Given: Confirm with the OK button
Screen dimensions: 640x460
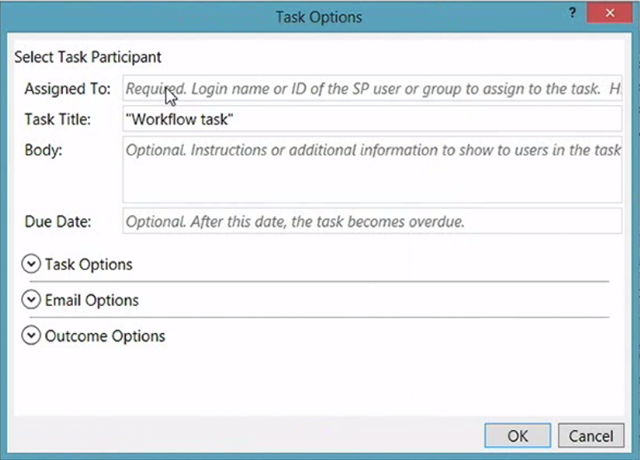Looking at the screenshot, I should [518, 436].
